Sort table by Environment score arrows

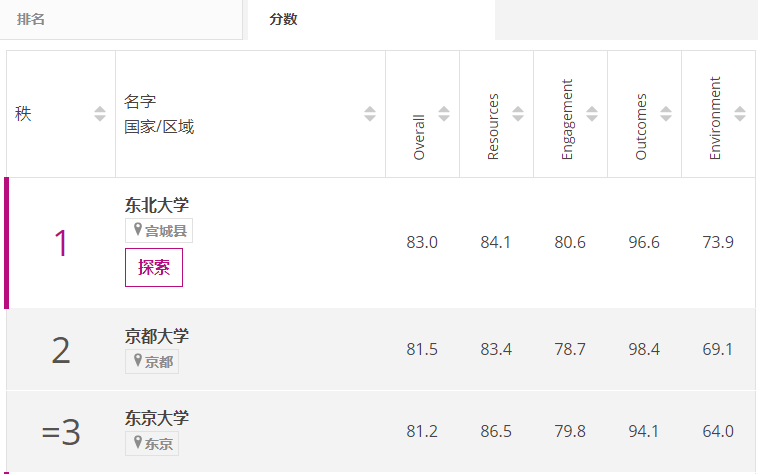[x=740, y=114]
